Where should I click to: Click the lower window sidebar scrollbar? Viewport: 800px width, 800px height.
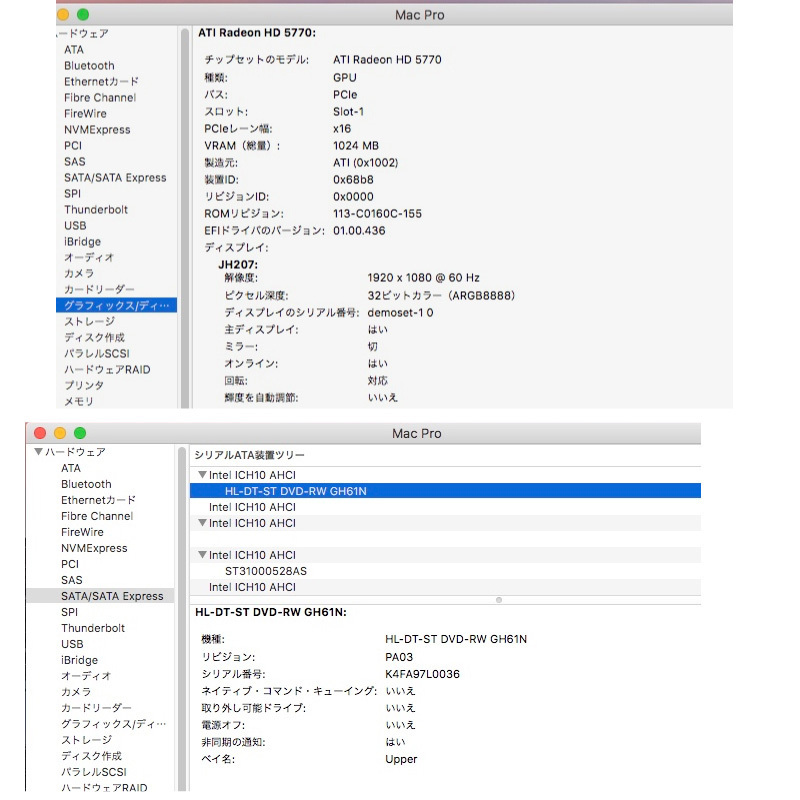click(182, 619)
